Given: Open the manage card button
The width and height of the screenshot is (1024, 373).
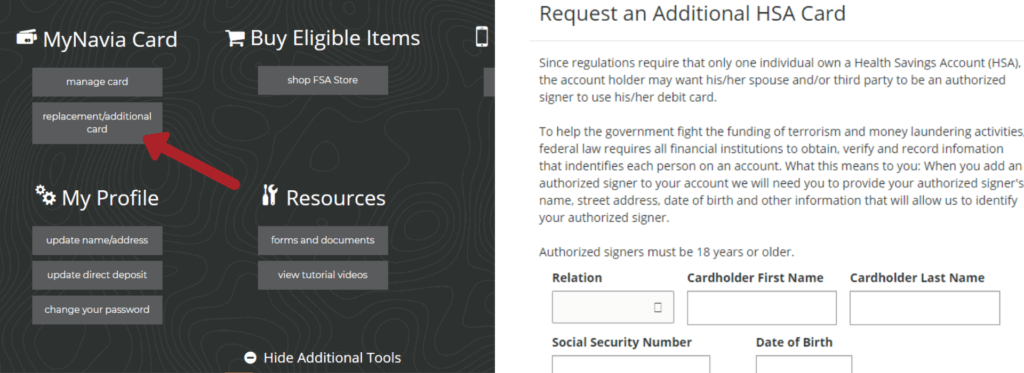Looking at the screenshot, I should pos(97,82).
